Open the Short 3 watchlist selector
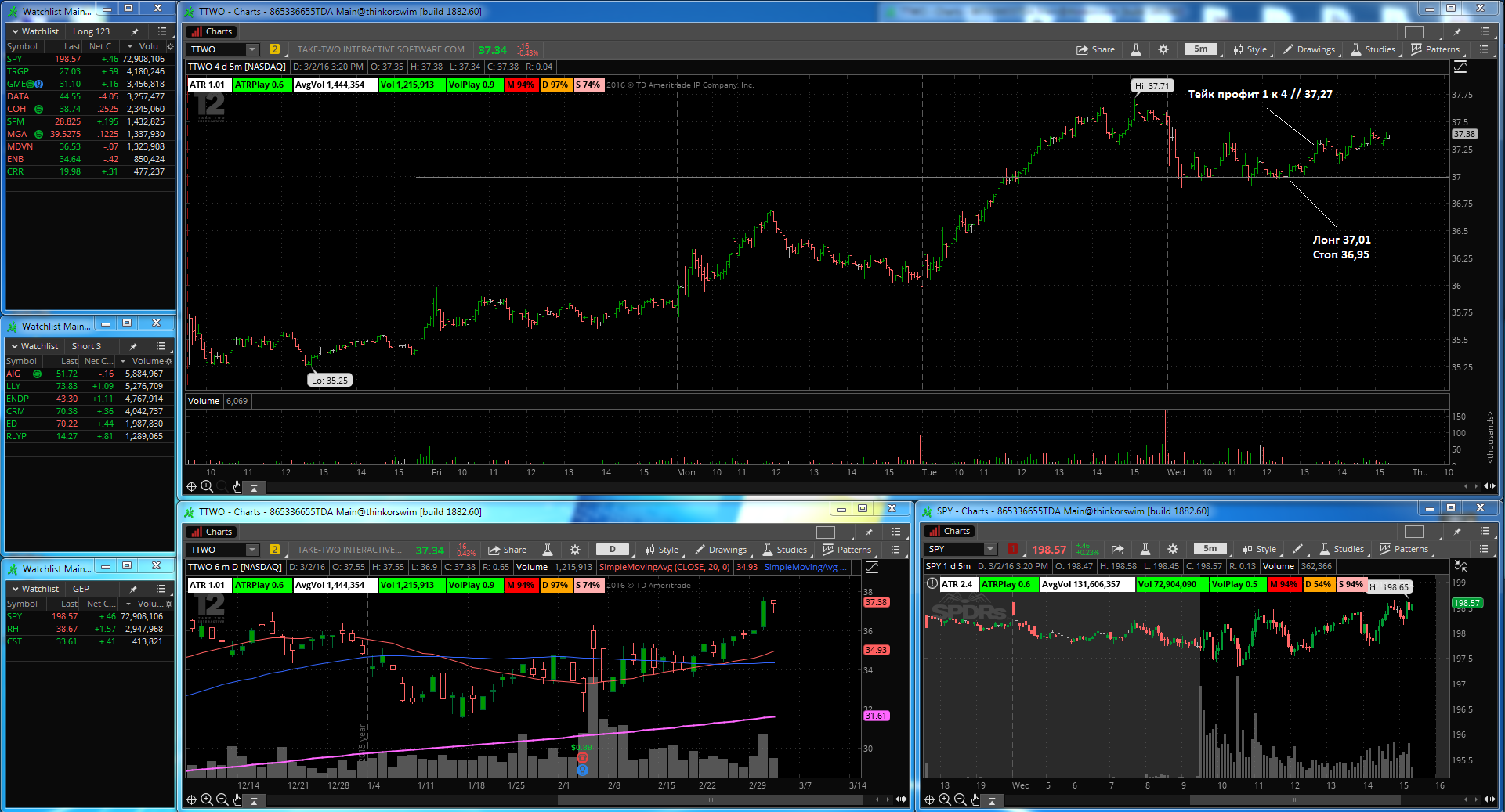The height and width of the screenshot is (812, 1505). point(87,346)
